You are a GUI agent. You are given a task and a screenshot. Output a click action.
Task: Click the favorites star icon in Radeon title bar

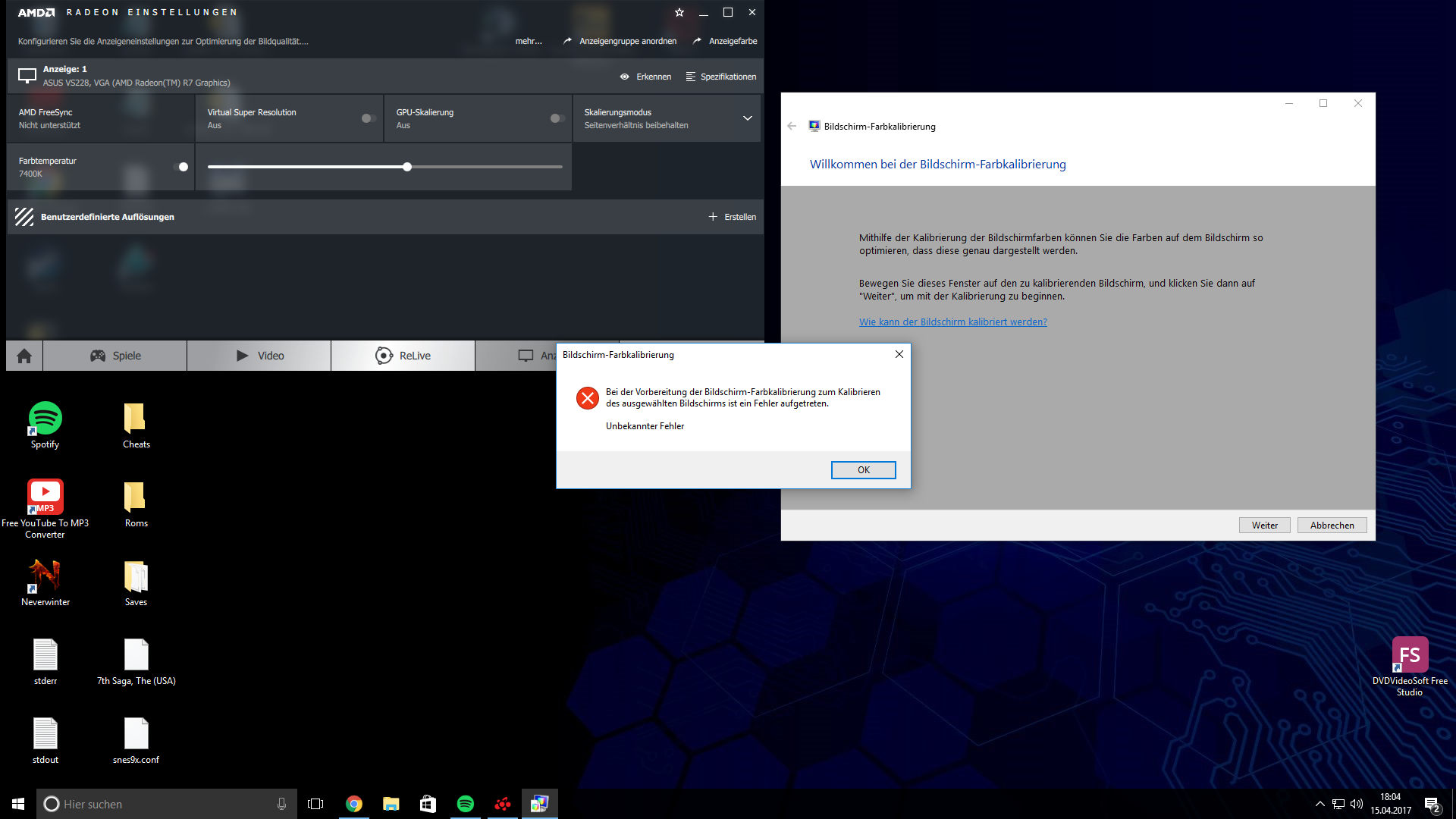point(679,12)
